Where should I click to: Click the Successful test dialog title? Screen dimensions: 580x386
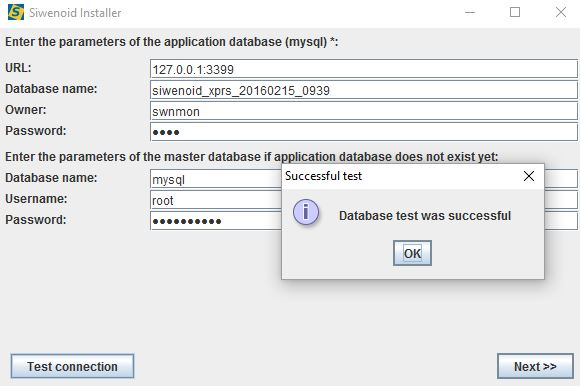coord(323,176)
